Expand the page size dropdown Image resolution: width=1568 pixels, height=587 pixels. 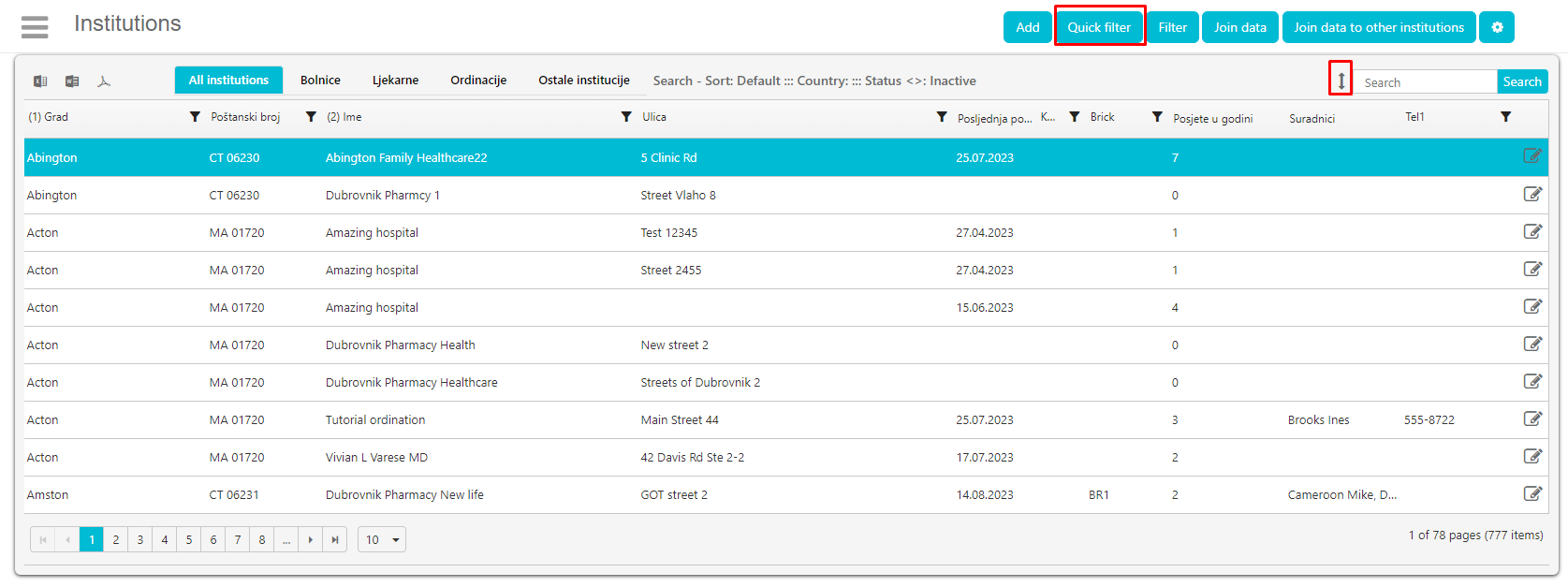point(382,539)
